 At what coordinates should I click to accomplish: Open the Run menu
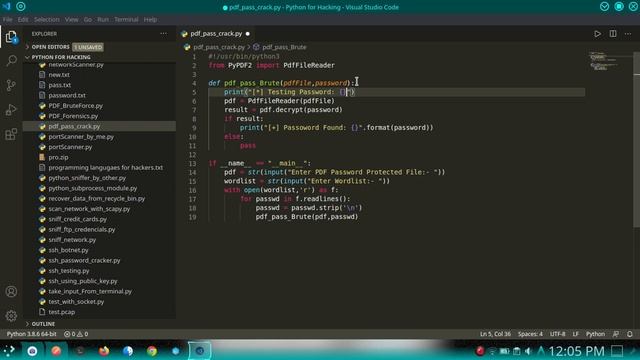pos(103,20)
